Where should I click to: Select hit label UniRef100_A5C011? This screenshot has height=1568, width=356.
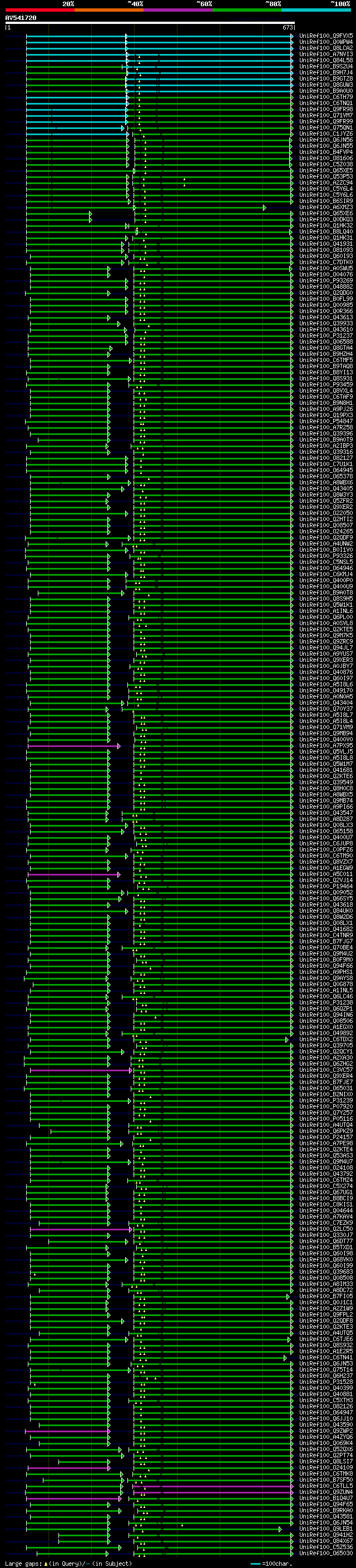tap(326, 874)
